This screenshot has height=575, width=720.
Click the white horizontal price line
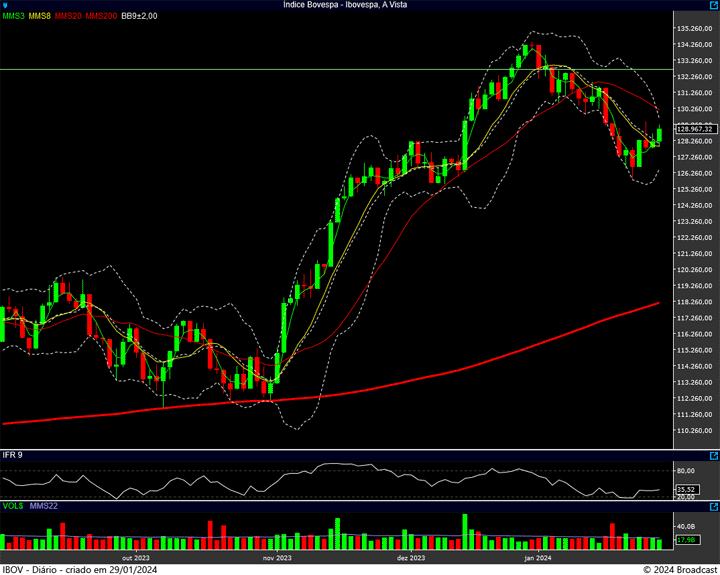(x=300, y=69)
